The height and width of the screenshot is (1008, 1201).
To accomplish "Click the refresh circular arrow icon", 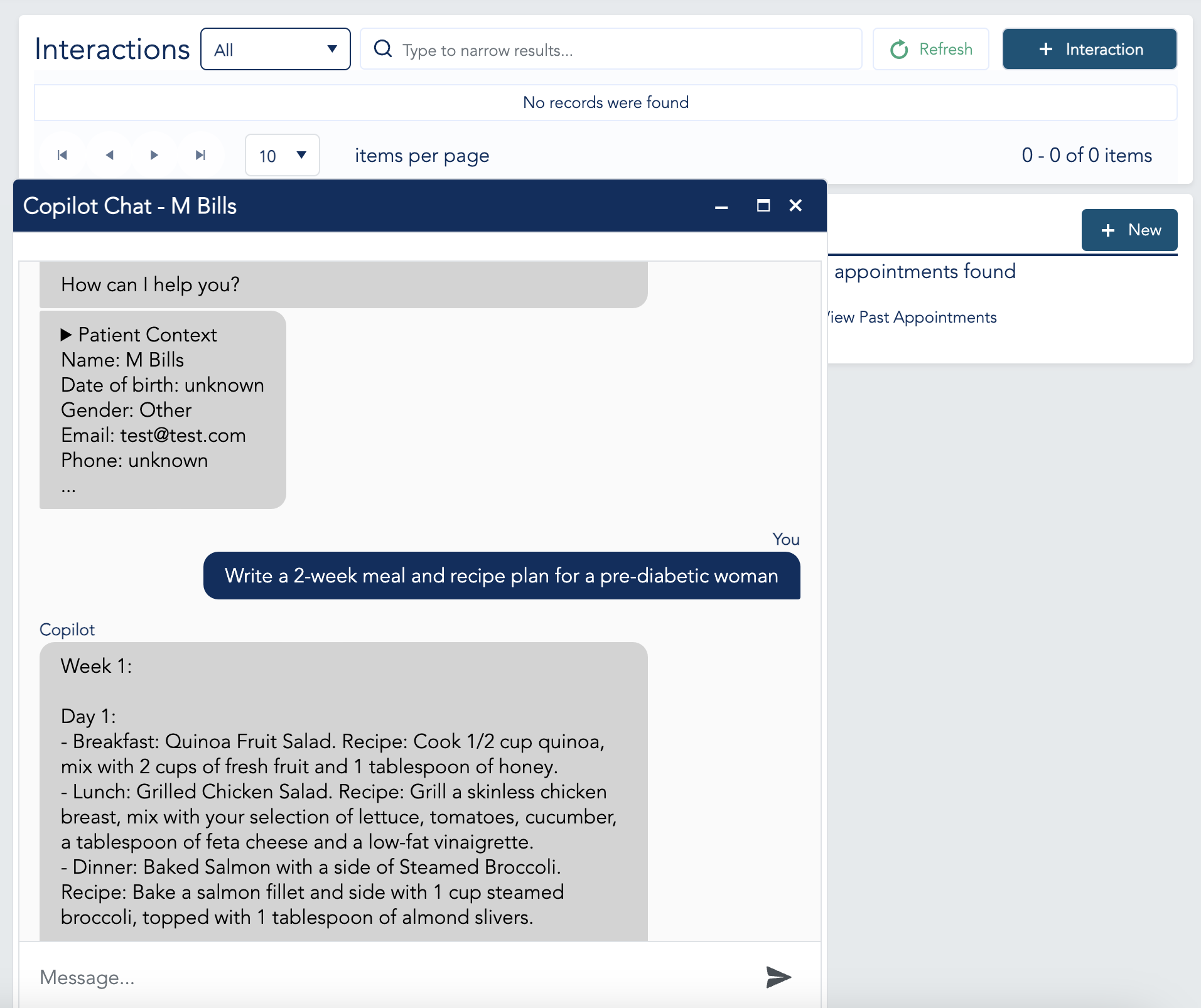I will click(899, 49).
